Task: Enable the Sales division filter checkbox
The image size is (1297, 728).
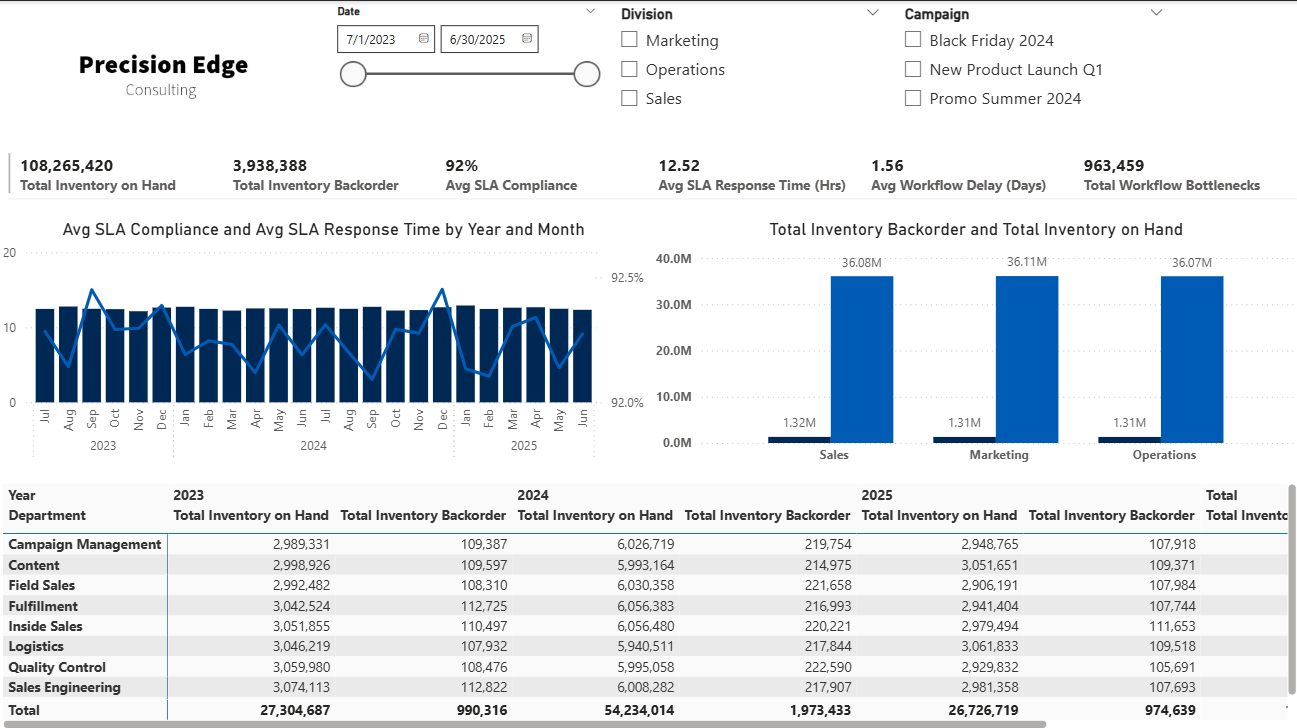Action: click(629, 98)
